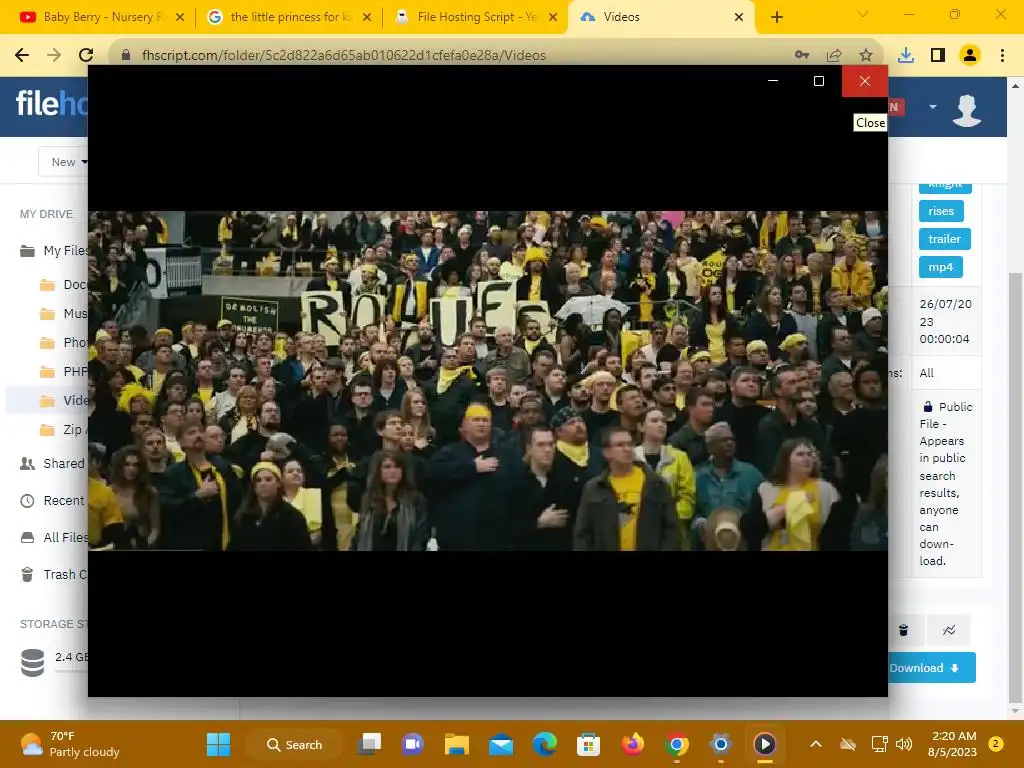The width and height of the screenshot is (1024, 768).
Task: Close the Videos tab
Action: (739, 17)
